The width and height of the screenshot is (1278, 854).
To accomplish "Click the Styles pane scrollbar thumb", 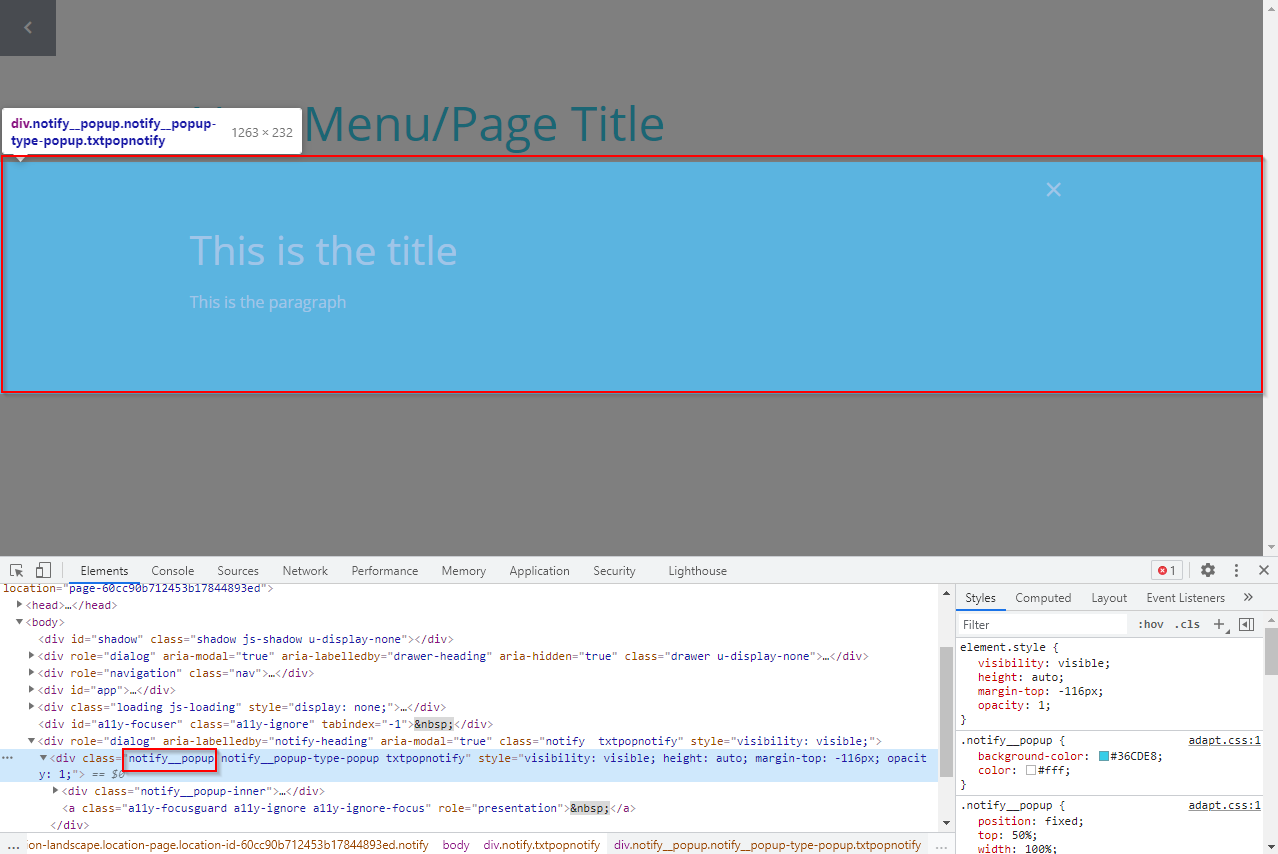I will [1271, 650].
